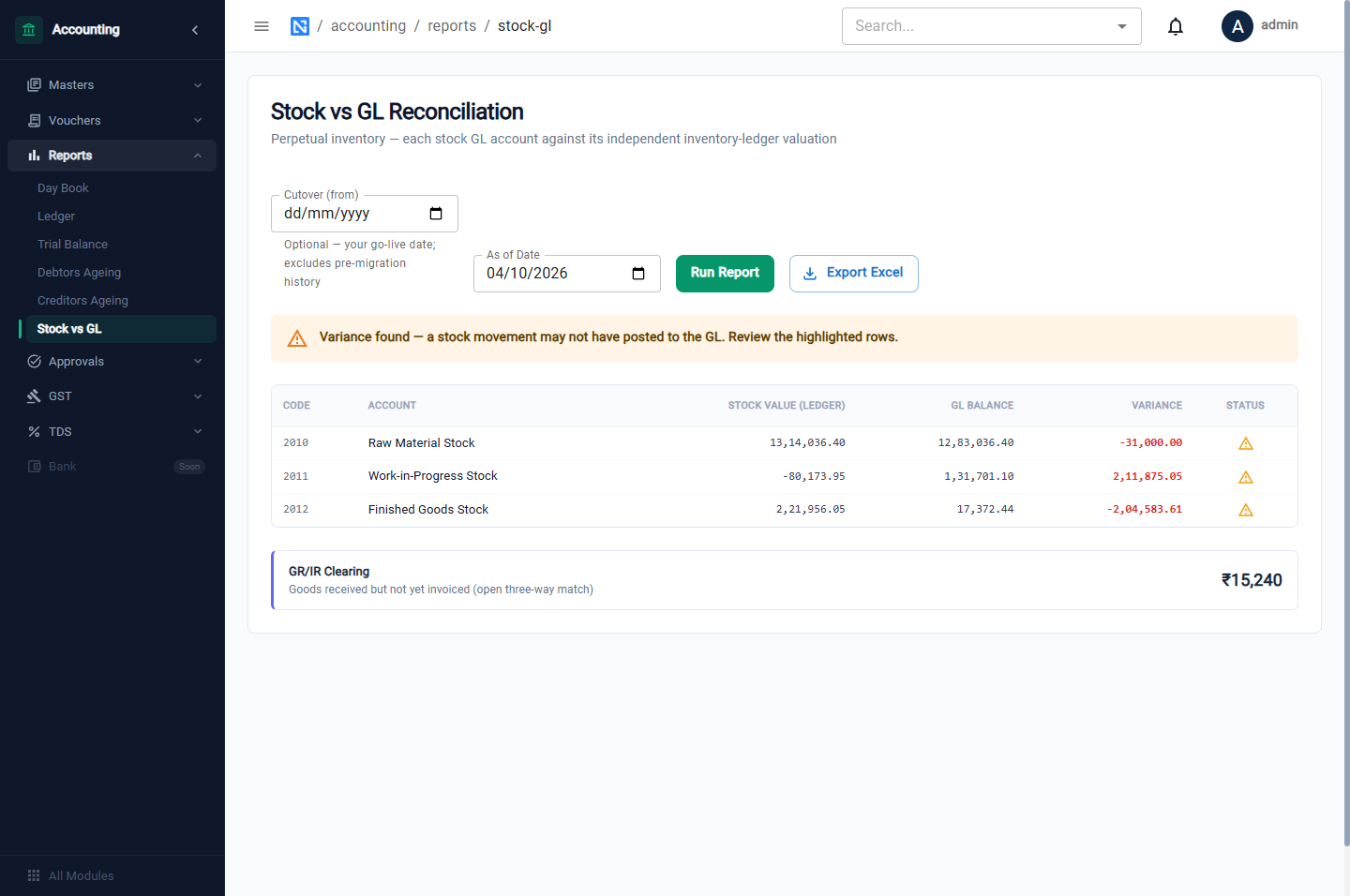Open Day Book report
This screenshot has height=896, width=1350.
click(63, 188)
